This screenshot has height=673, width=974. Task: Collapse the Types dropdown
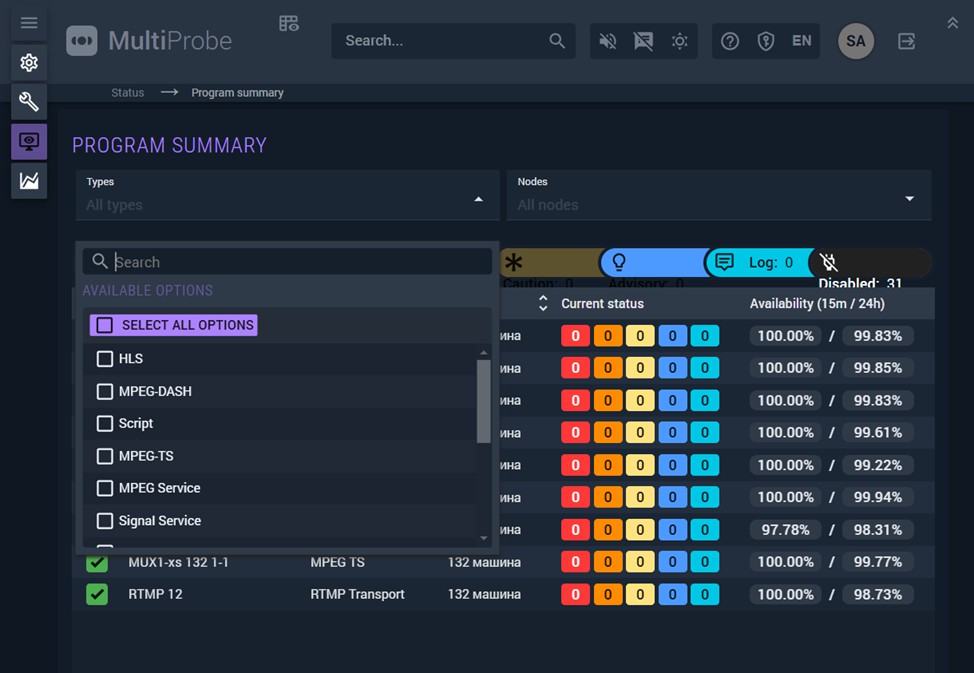479,200
